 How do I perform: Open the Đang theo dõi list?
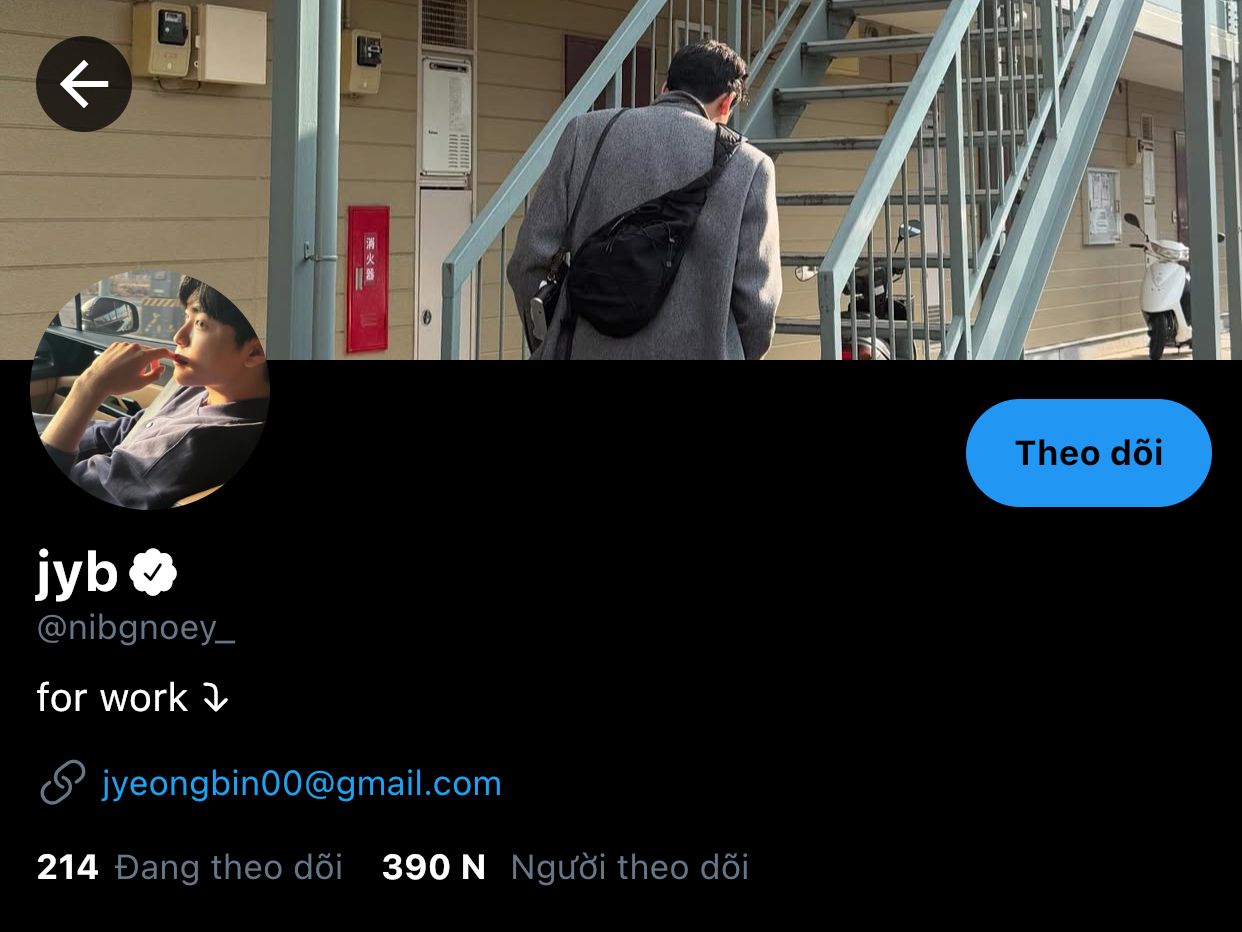(229, 867)
